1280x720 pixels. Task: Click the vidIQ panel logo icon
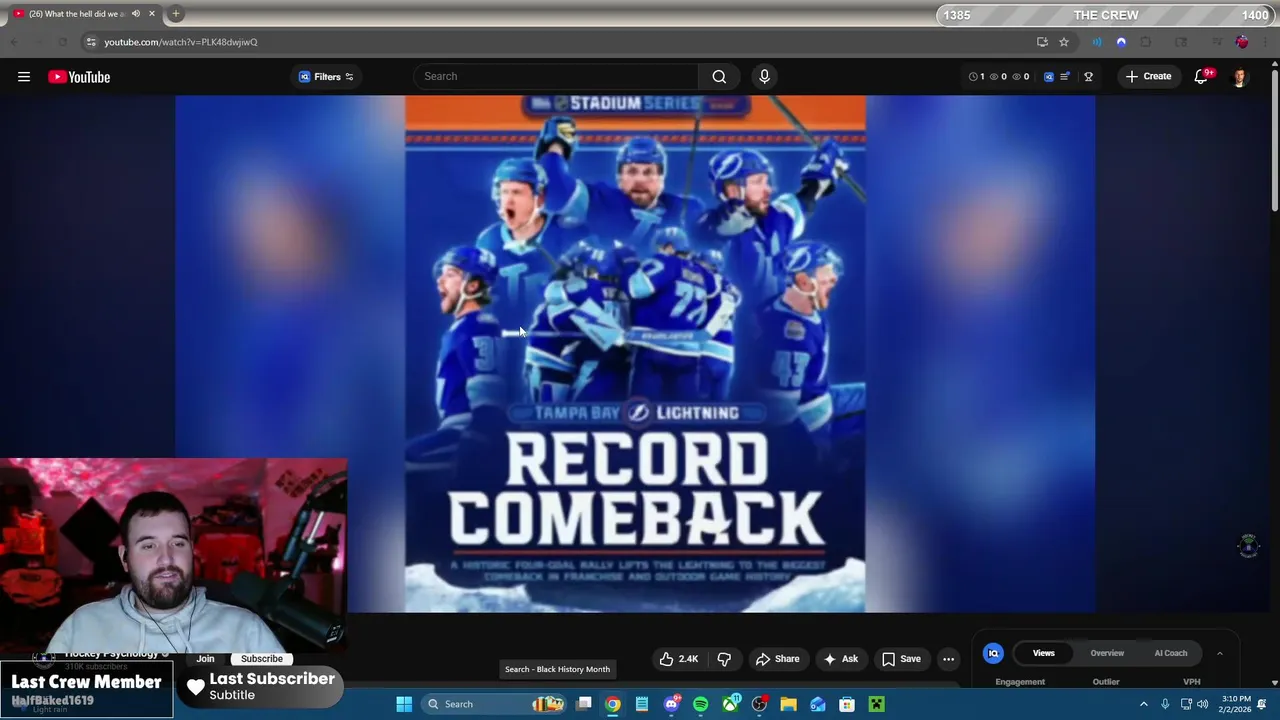tap(993, 653)
